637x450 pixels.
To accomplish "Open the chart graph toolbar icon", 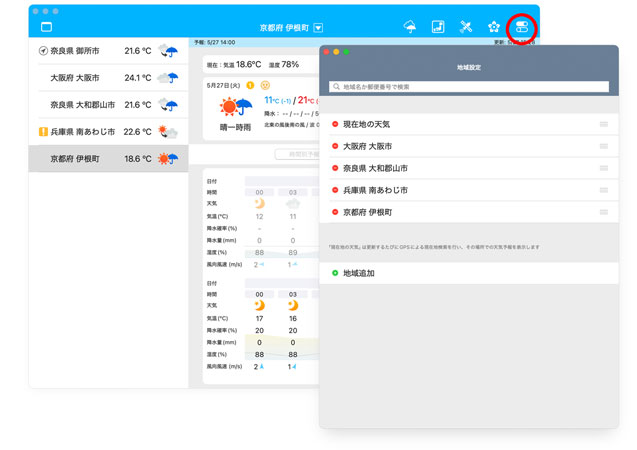I will pyautogui.click(x=438, y=27).
